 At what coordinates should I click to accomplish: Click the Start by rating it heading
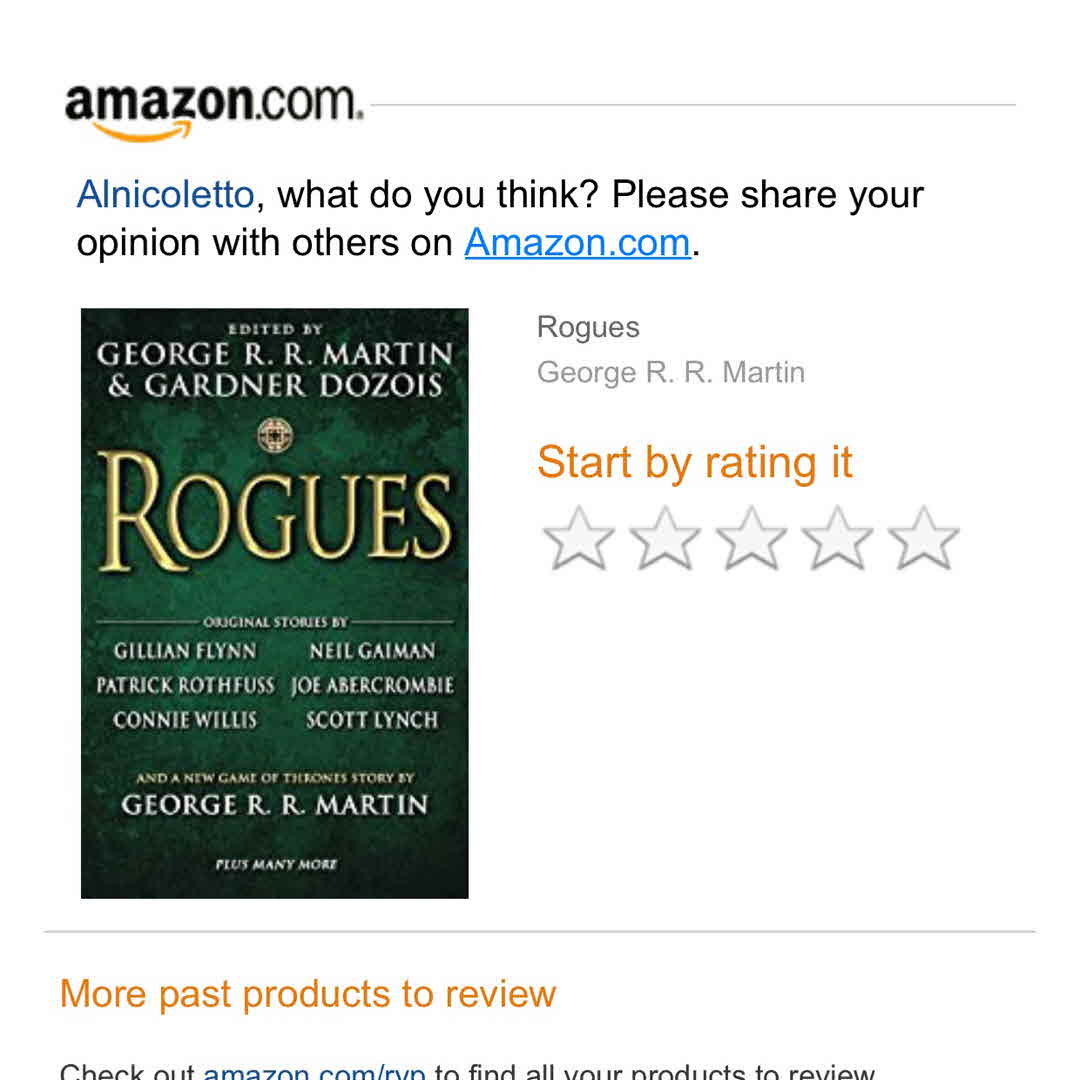tap(695, 462)
